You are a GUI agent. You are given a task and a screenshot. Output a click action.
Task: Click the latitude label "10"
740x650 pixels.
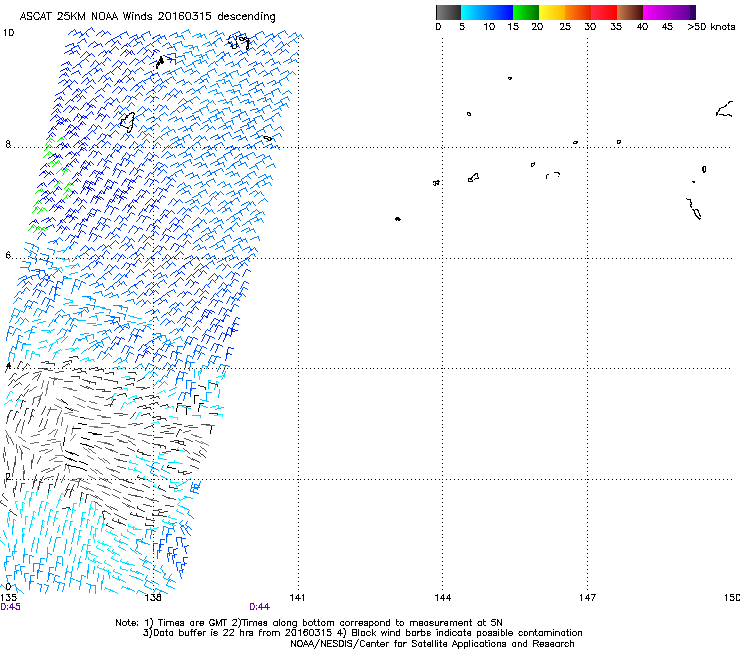click(8, 33)
